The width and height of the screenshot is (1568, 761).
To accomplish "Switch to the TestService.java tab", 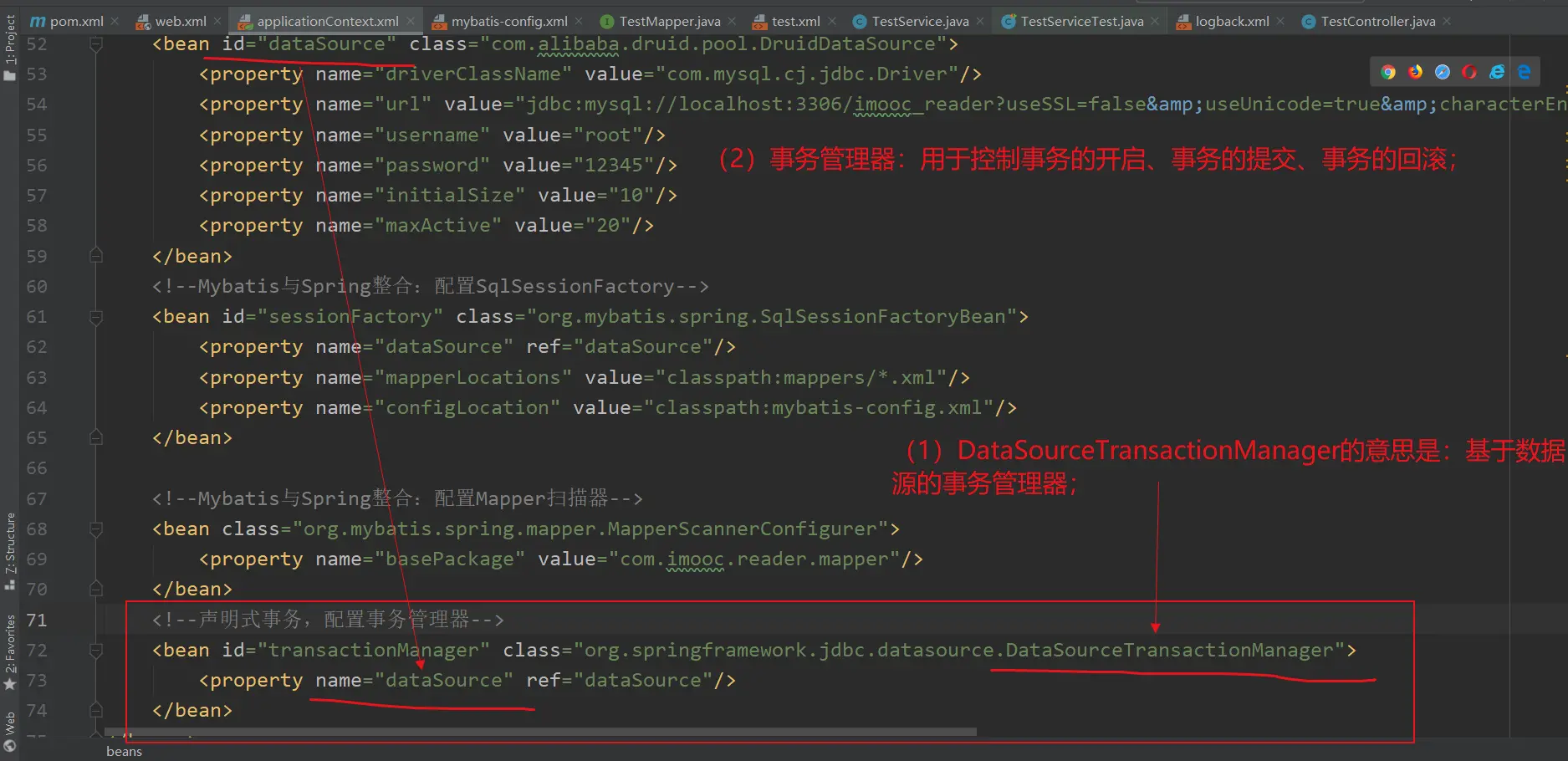I will click(920, 21).
